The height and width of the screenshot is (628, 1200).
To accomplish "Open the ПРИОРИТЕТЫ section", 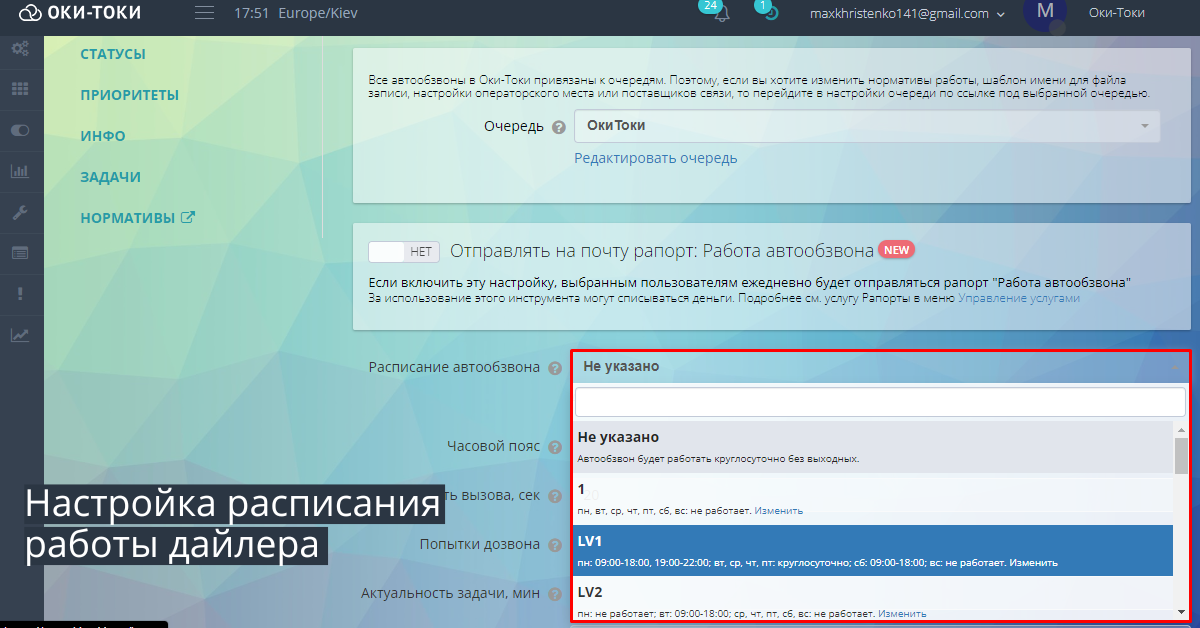I will [130, 95].
